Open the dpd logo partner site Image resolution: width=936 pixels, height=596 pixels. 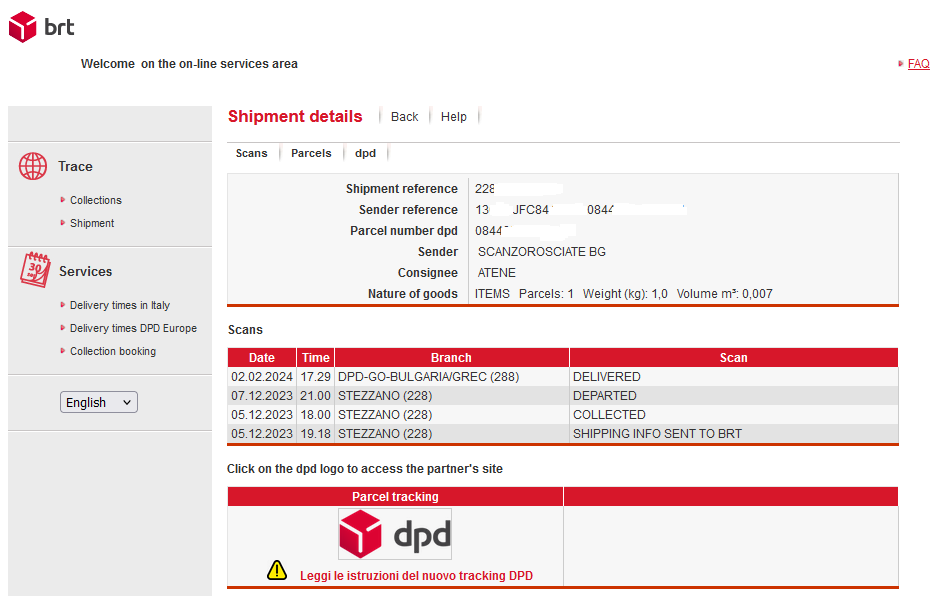(x=395, y=534)
